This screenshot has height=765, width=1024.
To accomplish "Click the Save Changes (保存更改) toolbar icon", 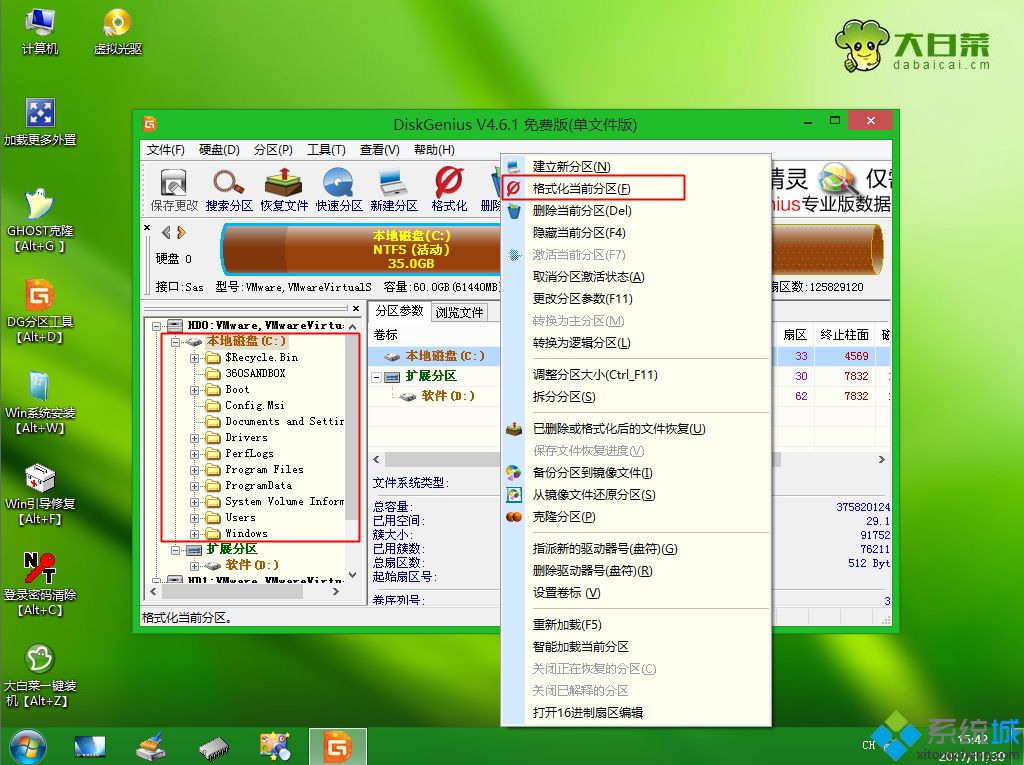I will tap(174, 189).
